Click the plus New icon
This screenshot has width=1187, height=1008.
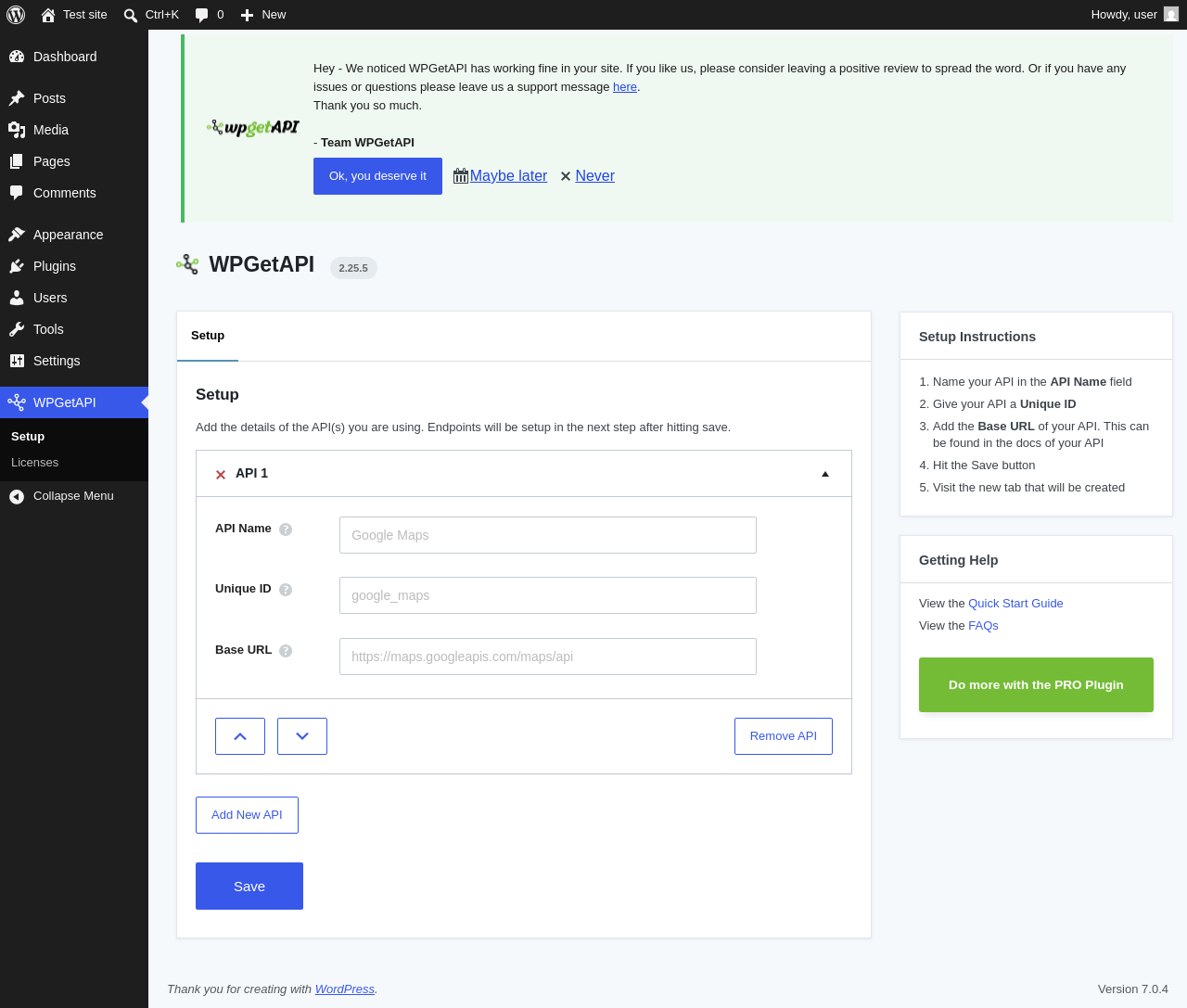click(x=247, y=15)
